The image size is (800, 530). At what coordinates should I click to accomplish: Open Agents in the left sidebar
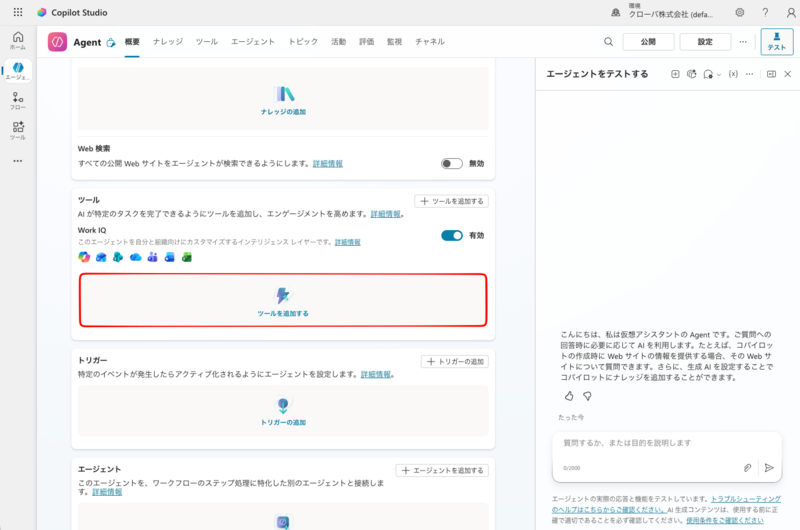pos(18,71)
